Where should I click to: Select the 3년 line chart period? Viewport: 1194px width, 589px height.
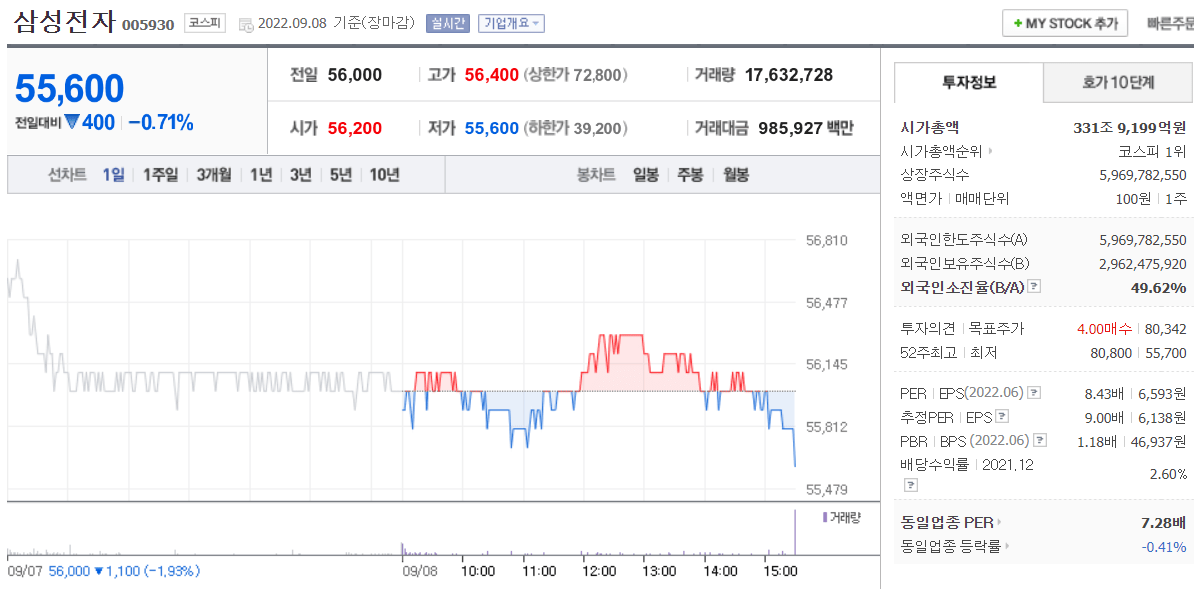point(301,174)
